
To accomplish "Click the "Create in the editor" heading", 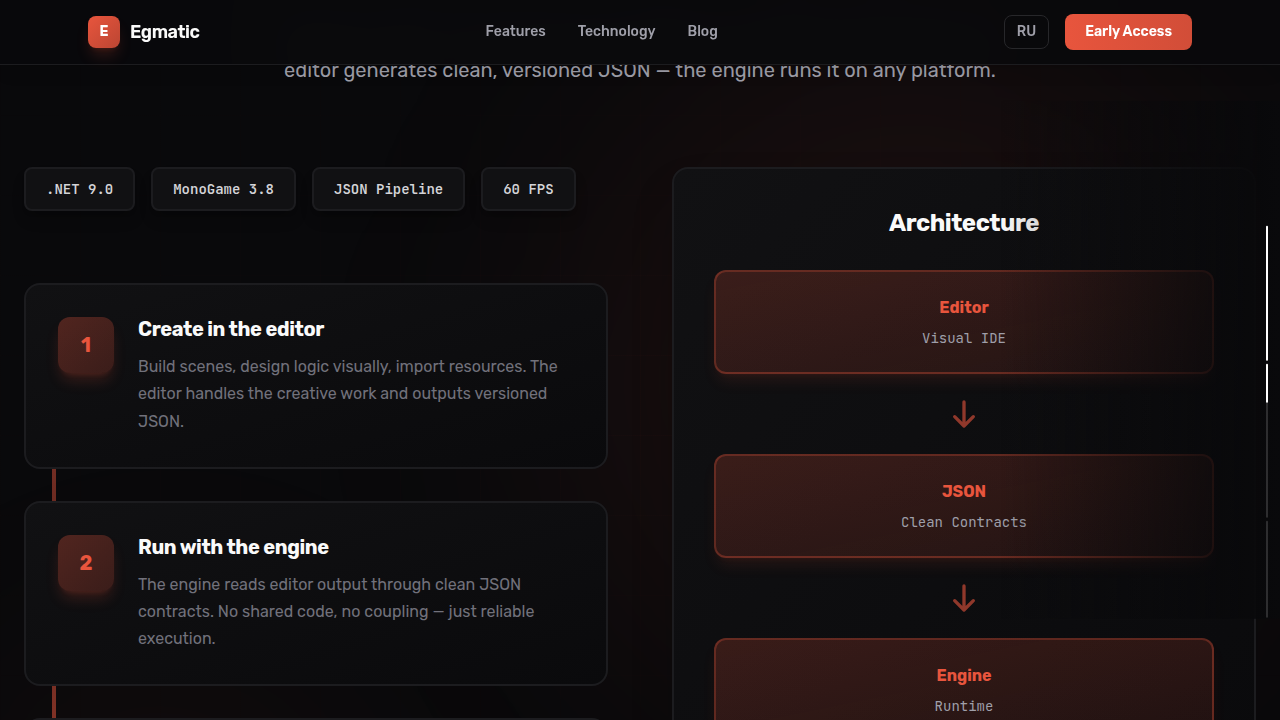I will (x=231, y=329).
